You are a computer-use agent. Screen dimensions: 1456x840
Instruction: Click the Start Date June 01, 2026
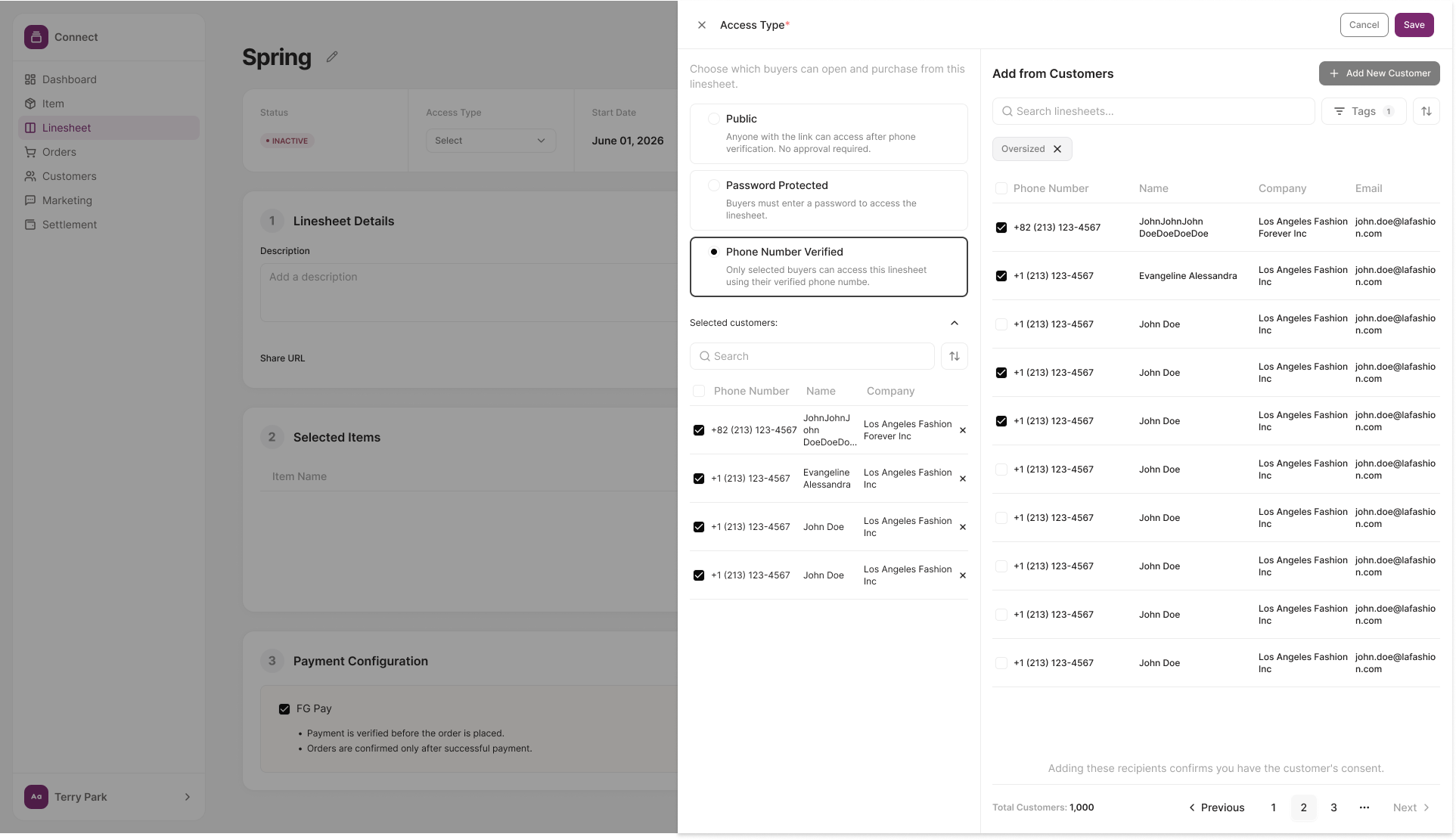pos(628,141)
